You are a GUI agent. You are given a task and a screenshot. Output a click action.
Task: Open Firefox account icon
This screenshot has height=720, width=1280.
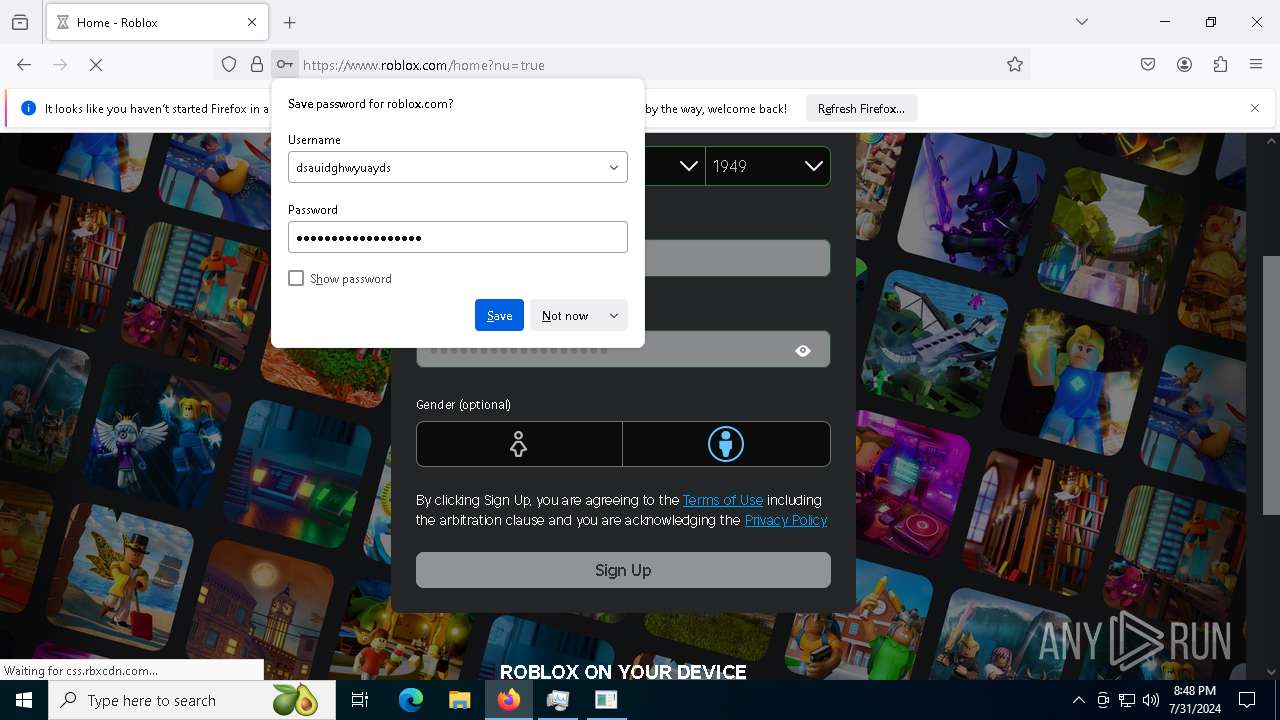point(1184,65)
